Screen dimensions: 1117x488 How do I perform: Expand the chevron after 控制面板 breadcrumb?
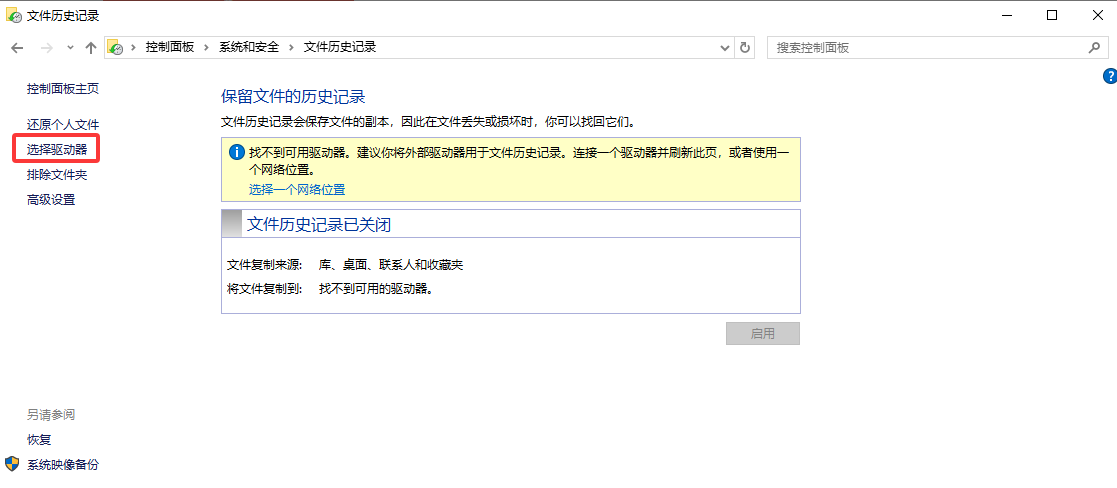point(207,48)
